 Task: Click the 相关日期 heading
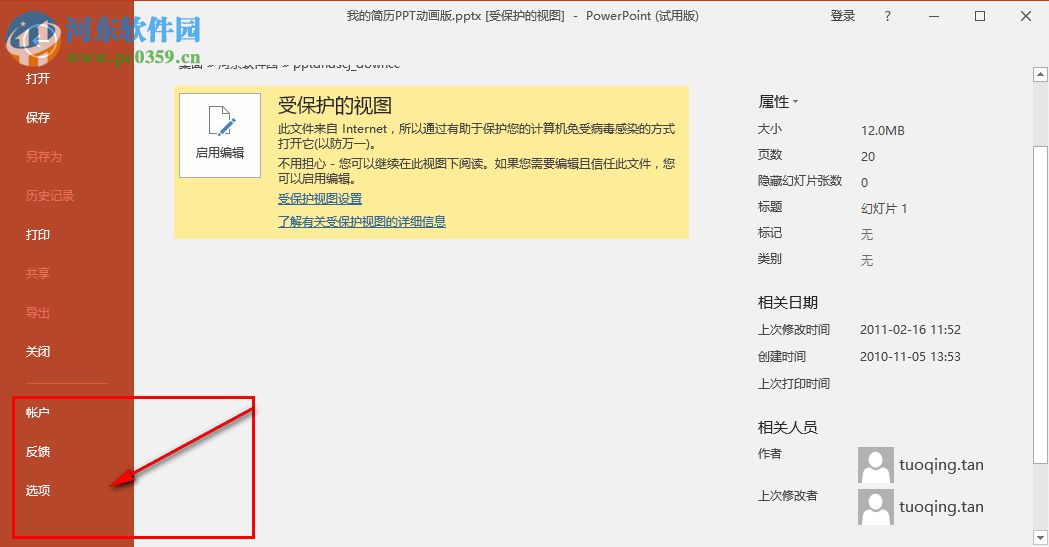coord(787,303)
